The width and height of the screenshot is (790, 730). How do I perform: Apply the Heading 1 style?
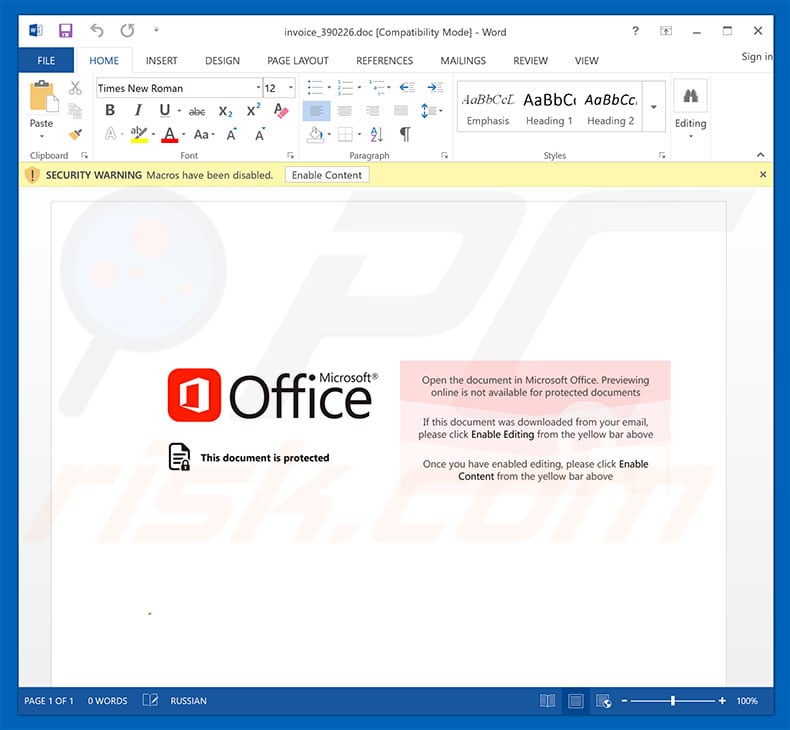[549, 108]
